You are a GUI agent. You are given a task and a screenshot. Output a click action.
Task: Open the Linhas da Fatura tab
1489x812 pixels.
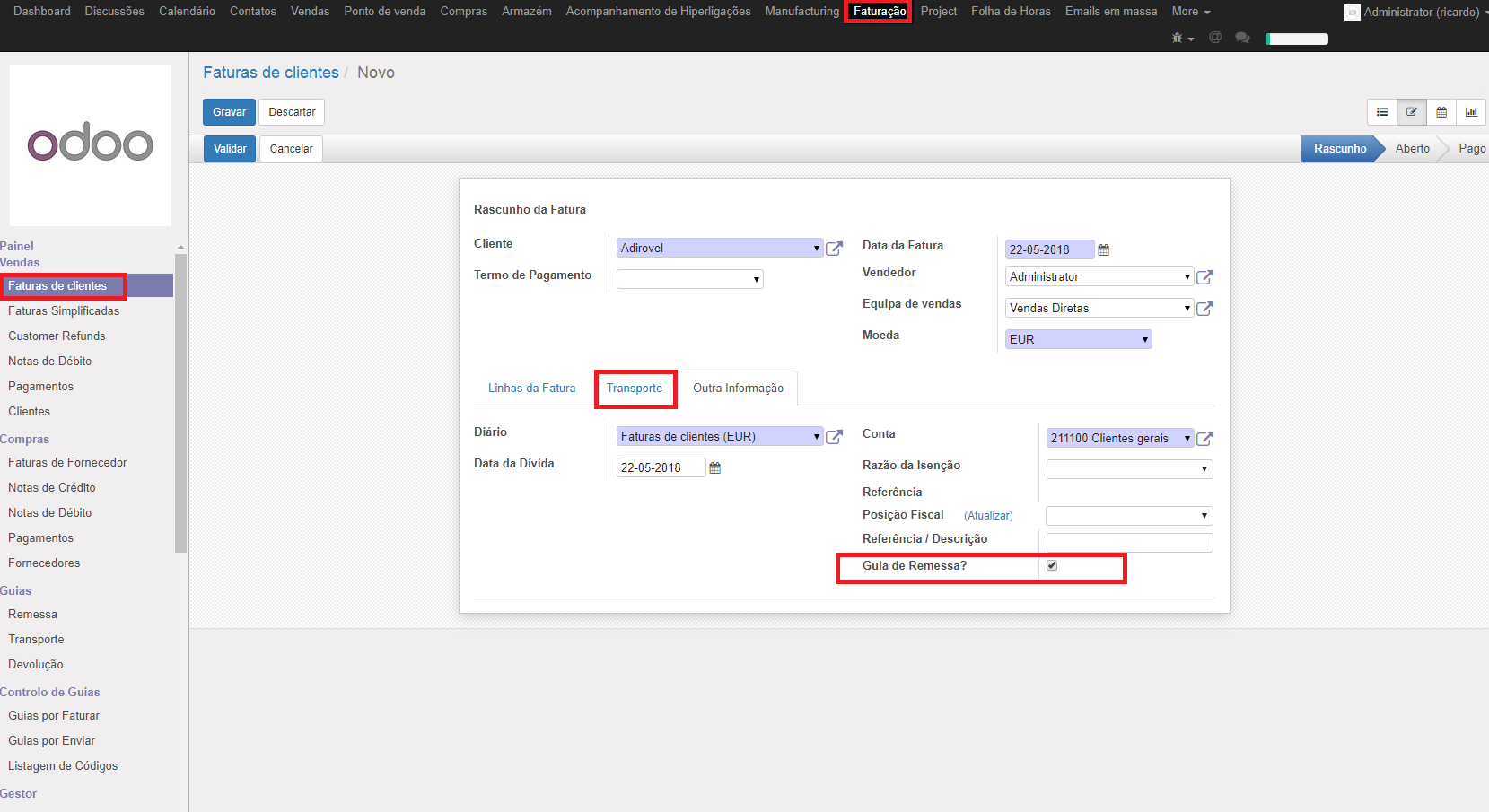click(531, 389)
